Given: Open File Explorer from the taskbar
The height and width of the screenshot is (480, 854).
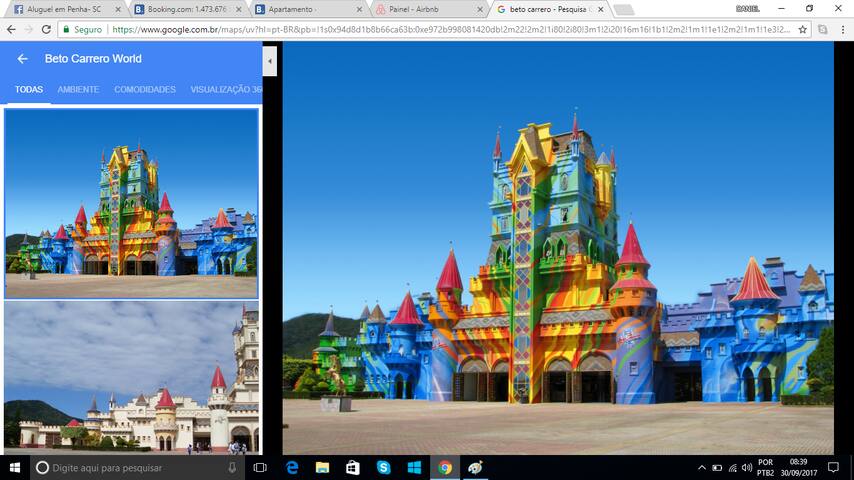Looking at the screenshot, I should pos(322,467).
